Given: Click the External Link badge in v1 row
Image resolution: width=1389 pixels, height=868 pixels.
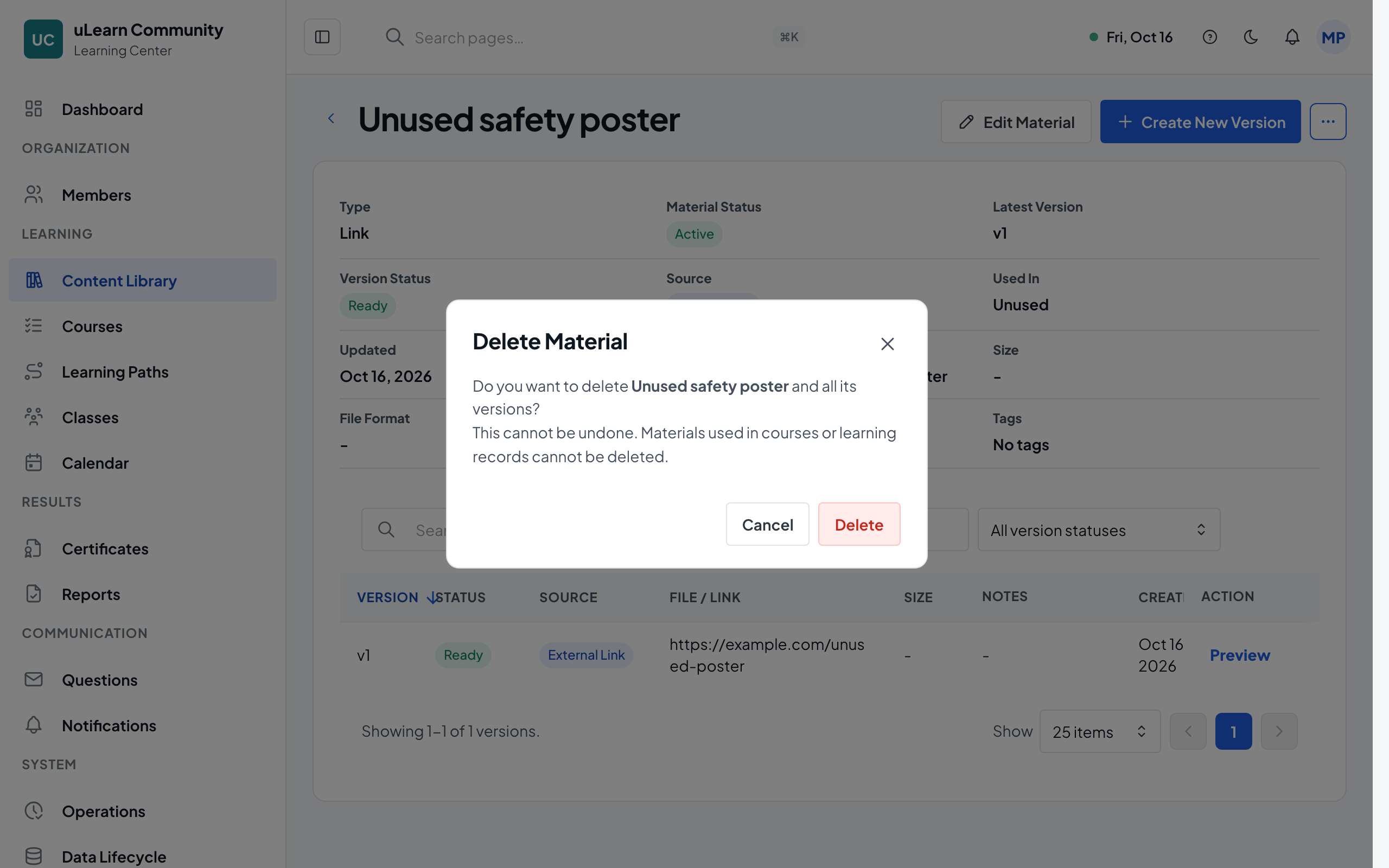Looking at the screenshot, I should pos(586,655).
